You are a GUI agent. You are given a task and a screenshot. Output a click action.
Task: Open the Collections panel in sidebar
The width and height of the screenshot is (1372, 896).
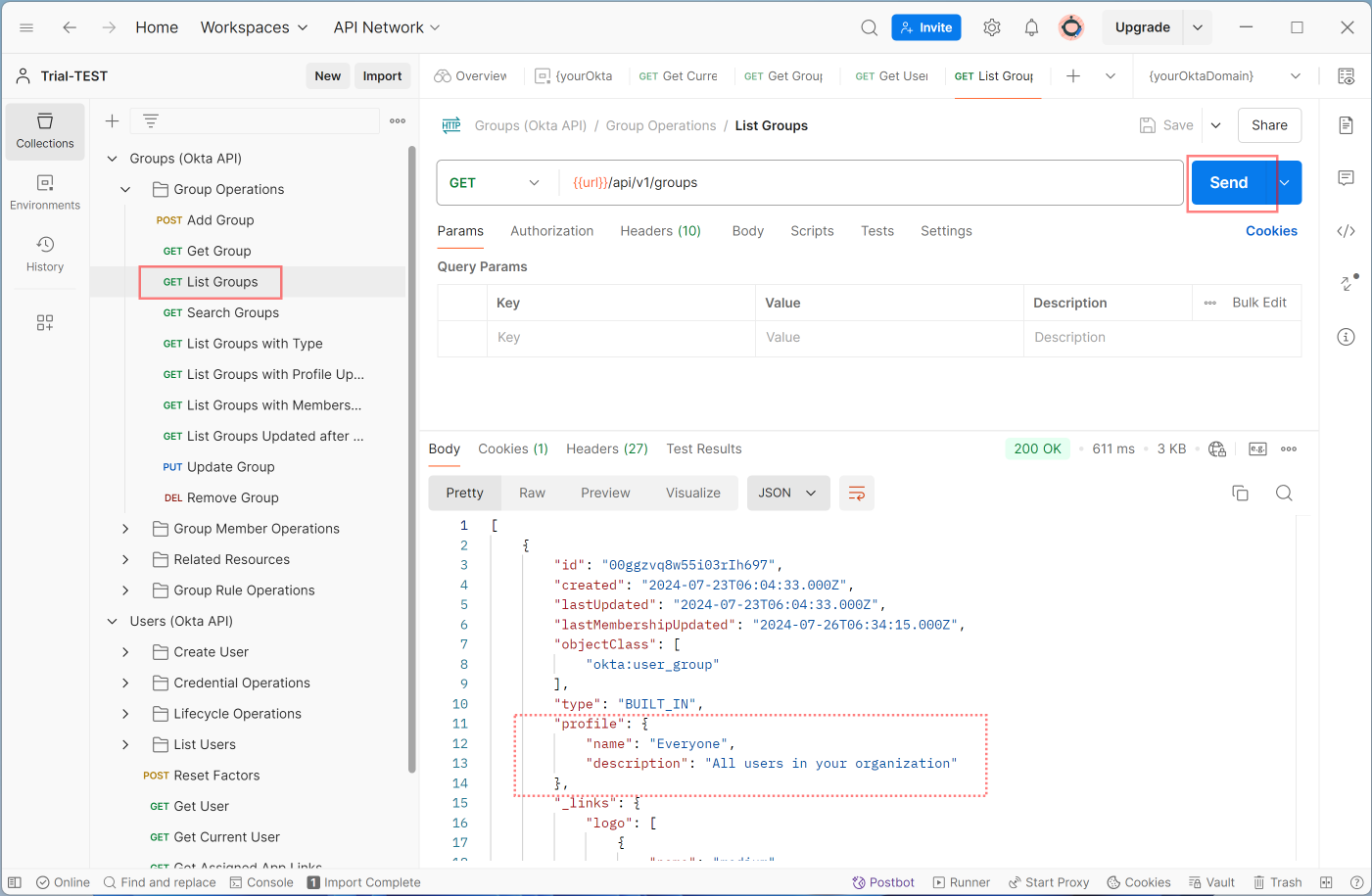click(x=44, y=131)
